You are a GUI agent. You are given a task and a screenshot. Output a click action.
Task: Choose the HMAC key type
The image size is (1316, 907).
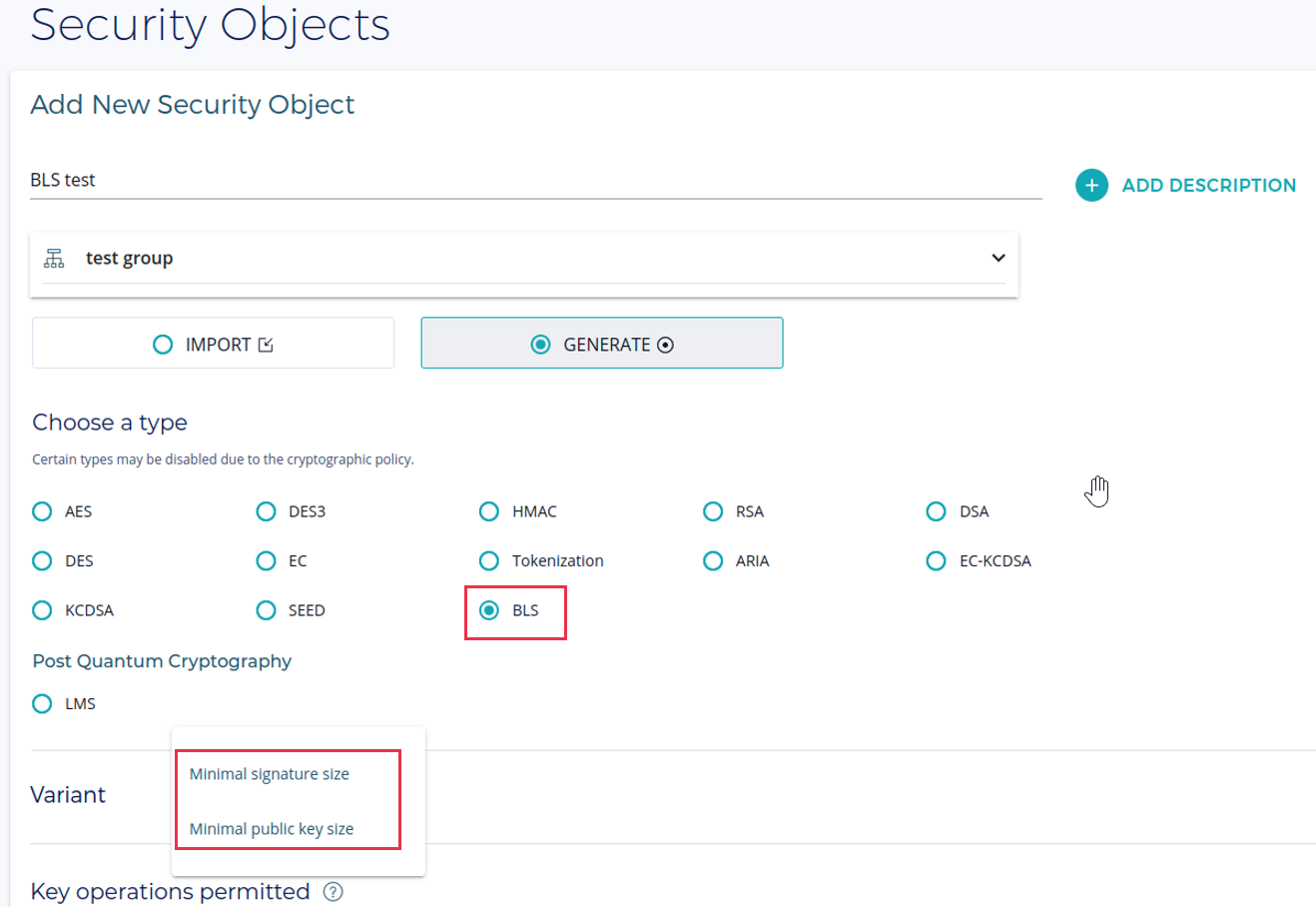pos(489,511)
